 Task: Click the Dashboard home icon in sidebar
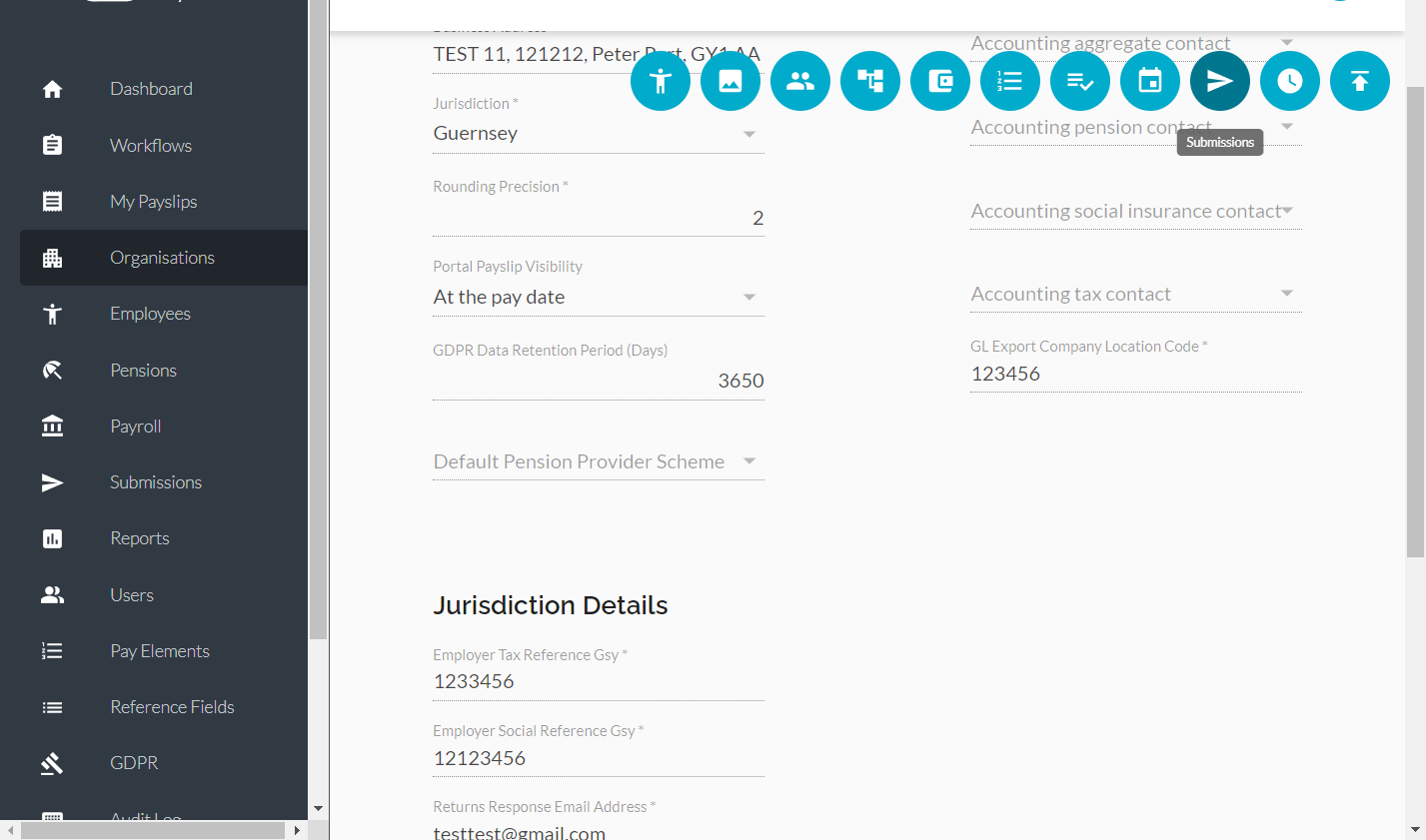point(53,89)
